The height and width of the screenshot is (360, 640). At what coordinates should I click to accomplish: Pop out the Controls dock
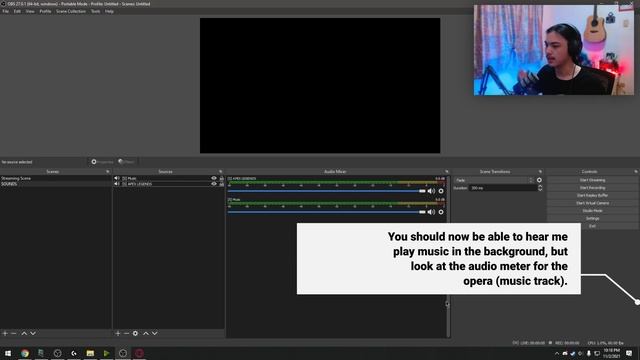tap(636, 172)
